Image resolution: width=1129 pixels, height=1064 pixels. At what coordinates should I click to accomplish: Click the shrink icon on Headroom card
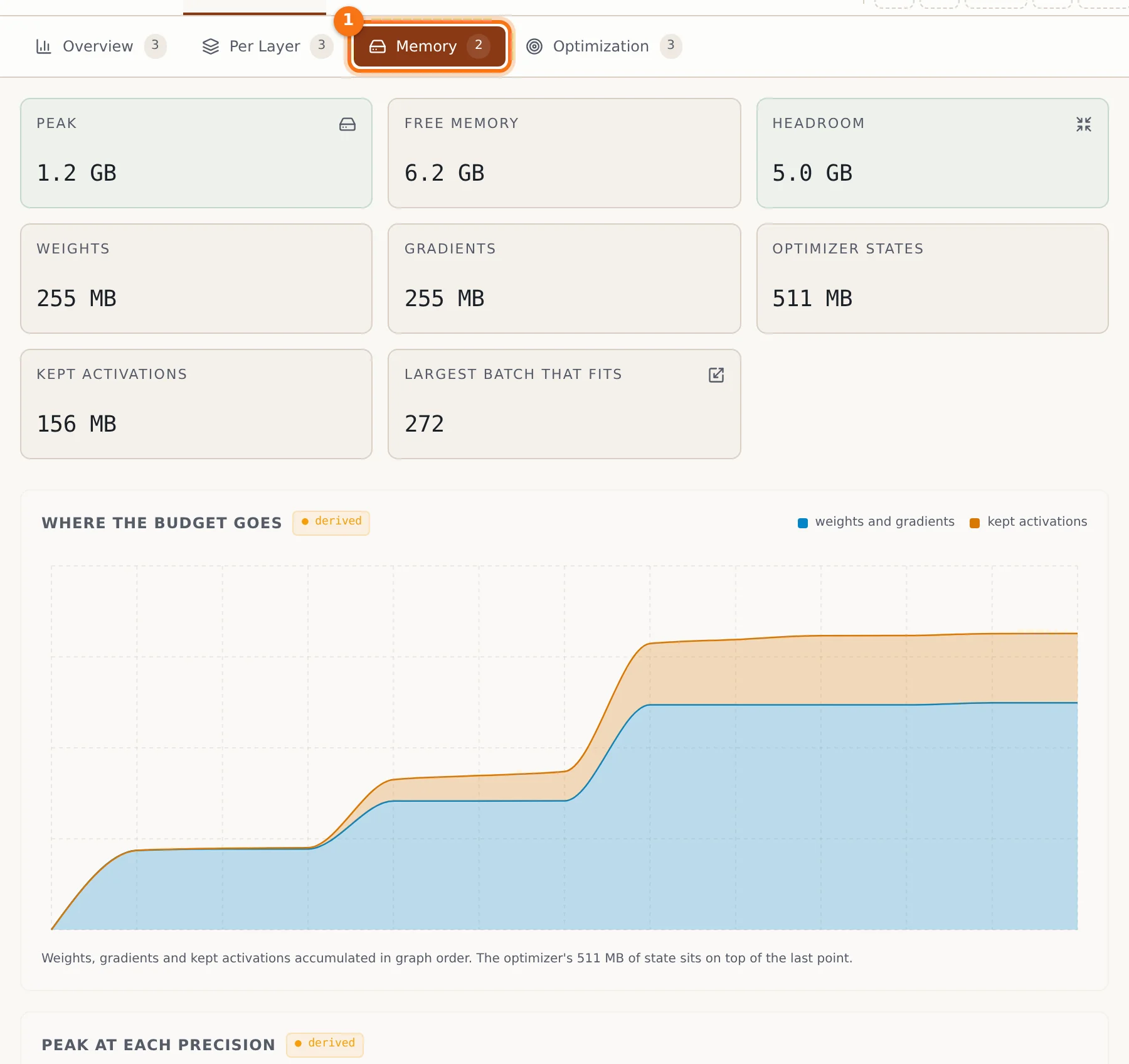click(1084, 124)
